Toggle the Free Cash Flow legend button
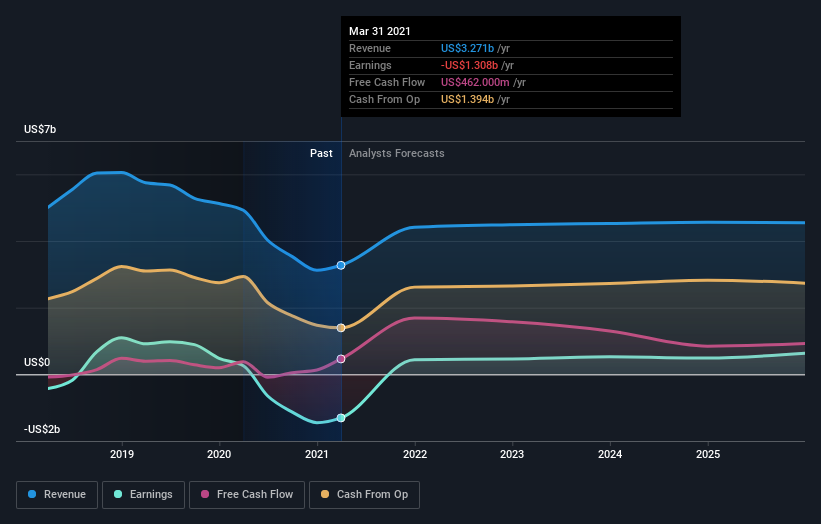The image size is (821, 524). point(247,495)
